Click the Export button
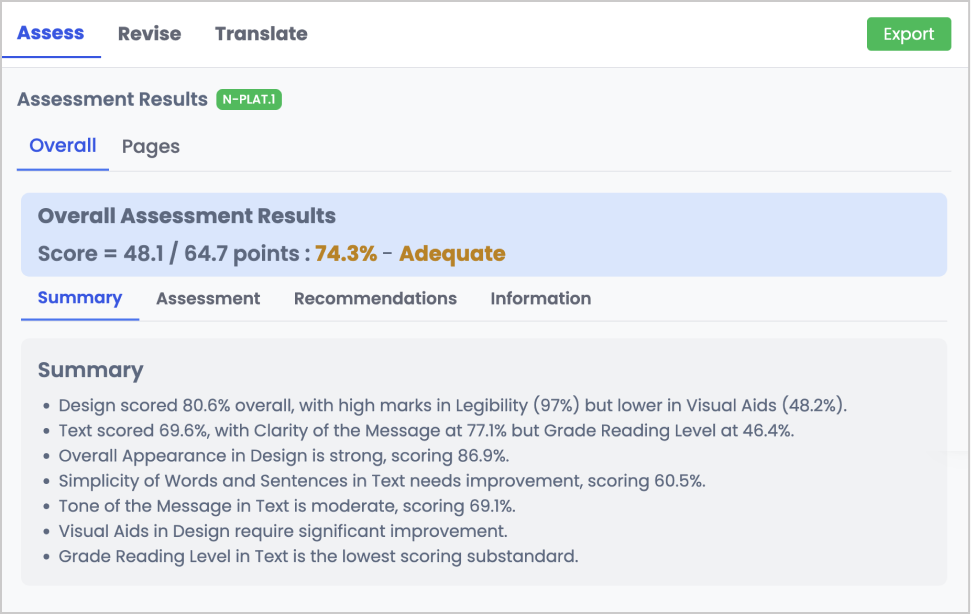971x614 pixels. coord(908,33)
